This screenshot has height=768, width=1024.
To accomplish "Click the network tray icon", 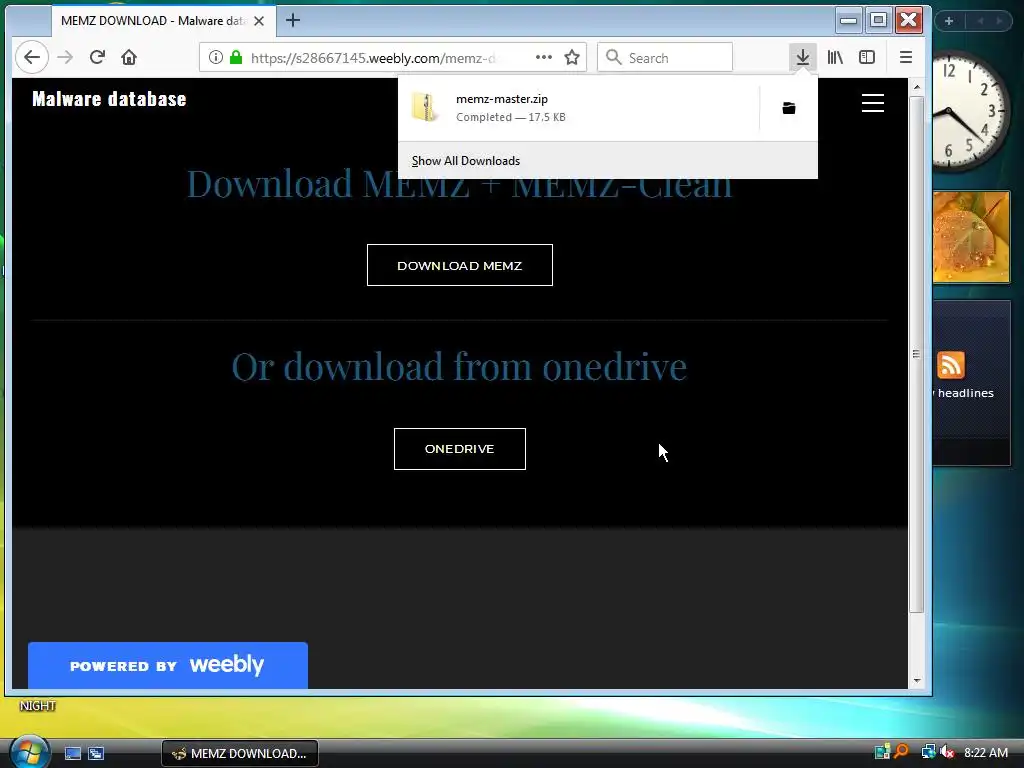I will pyautogui.click(x=928, y=752).
